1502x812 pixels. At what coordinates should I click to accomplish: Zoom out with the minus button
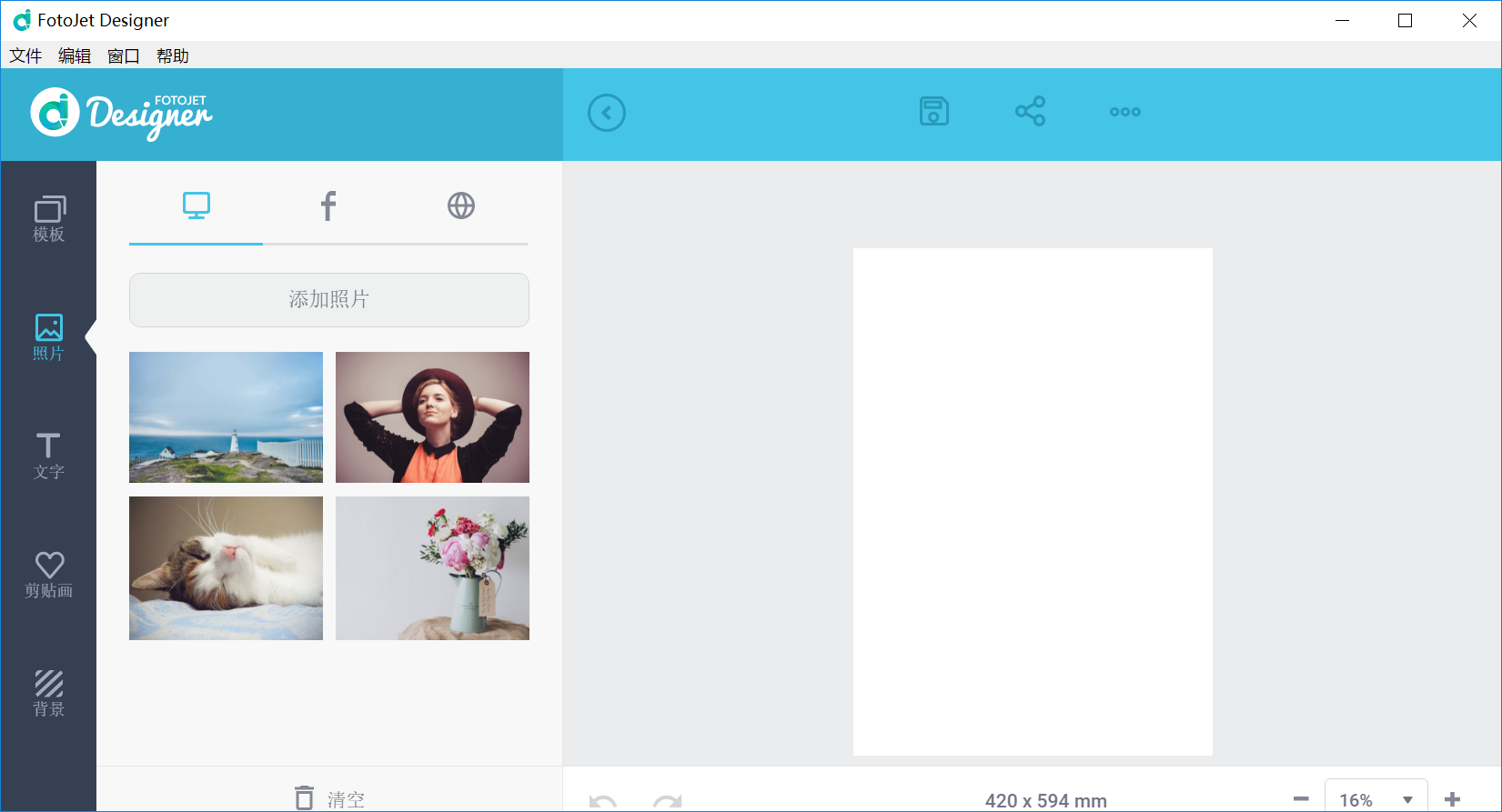[x=1301, y=799]
